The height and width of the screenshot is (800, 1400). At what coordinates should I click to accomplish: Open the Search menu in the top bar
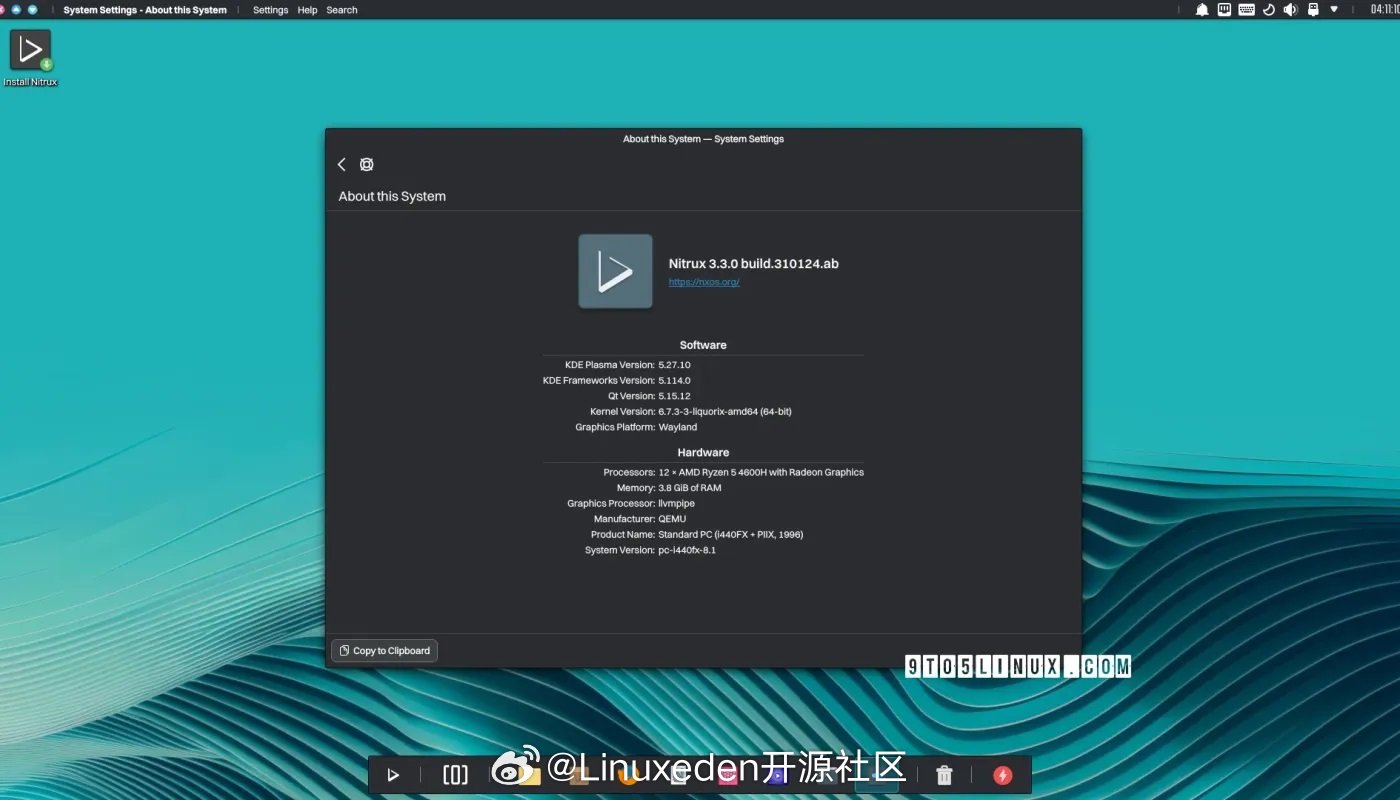tap(342, 10)
